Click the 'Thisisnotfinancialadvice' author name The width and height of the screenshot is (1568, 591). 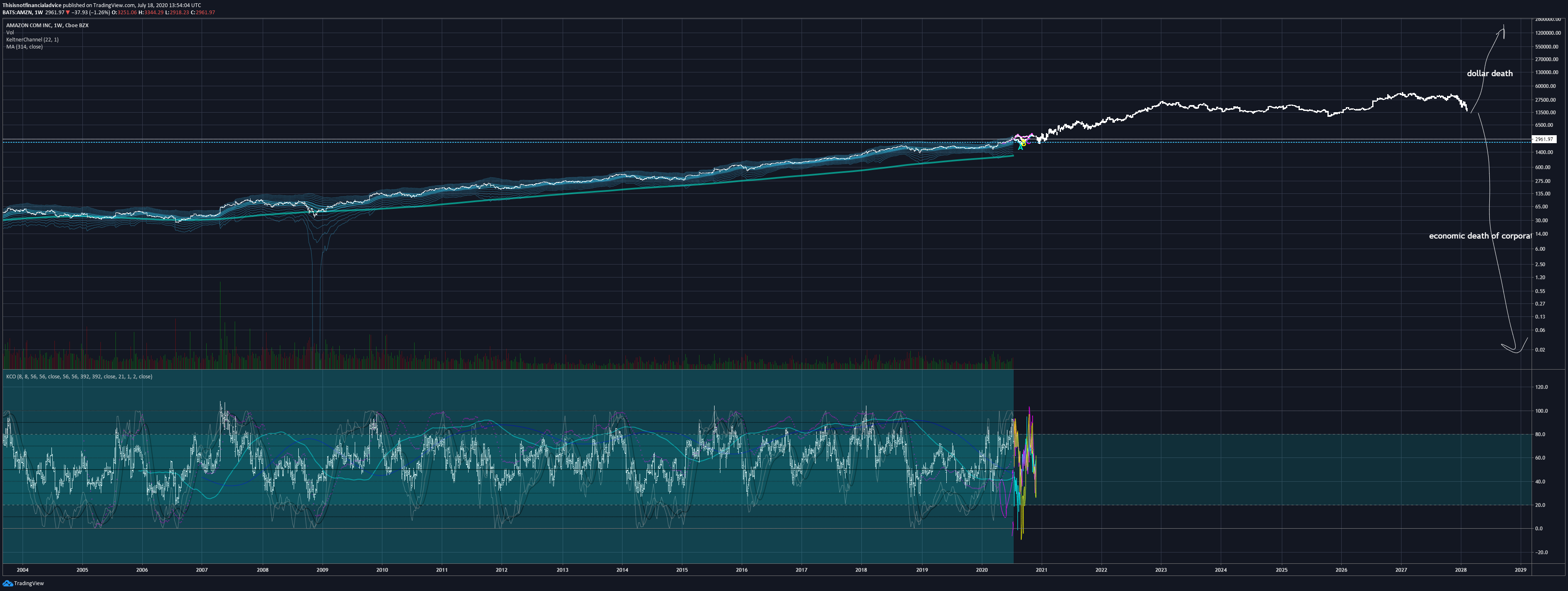coord(32,5)
